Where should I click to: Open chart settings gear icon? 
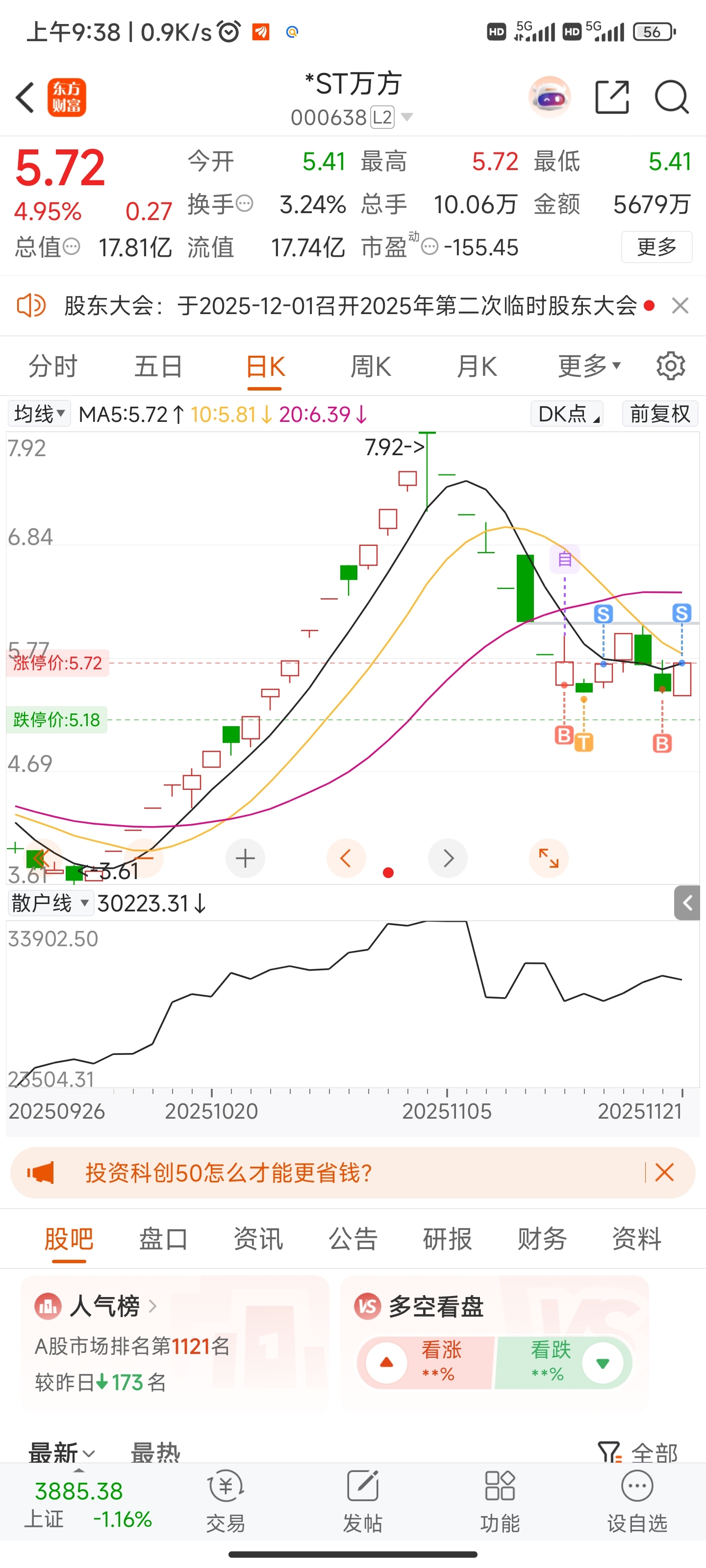point(671,366)
